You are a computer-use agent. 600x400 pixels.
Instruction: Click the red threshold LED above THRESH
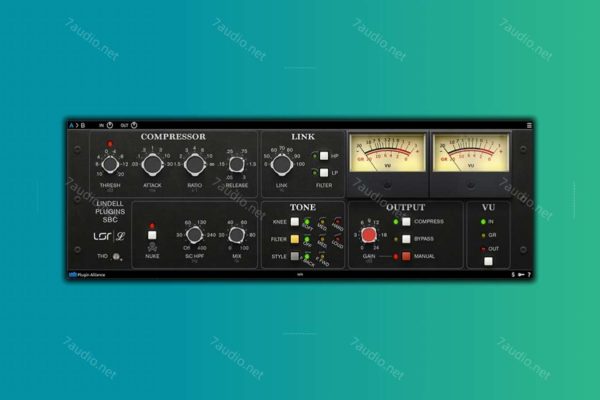(x=110, y=144)
